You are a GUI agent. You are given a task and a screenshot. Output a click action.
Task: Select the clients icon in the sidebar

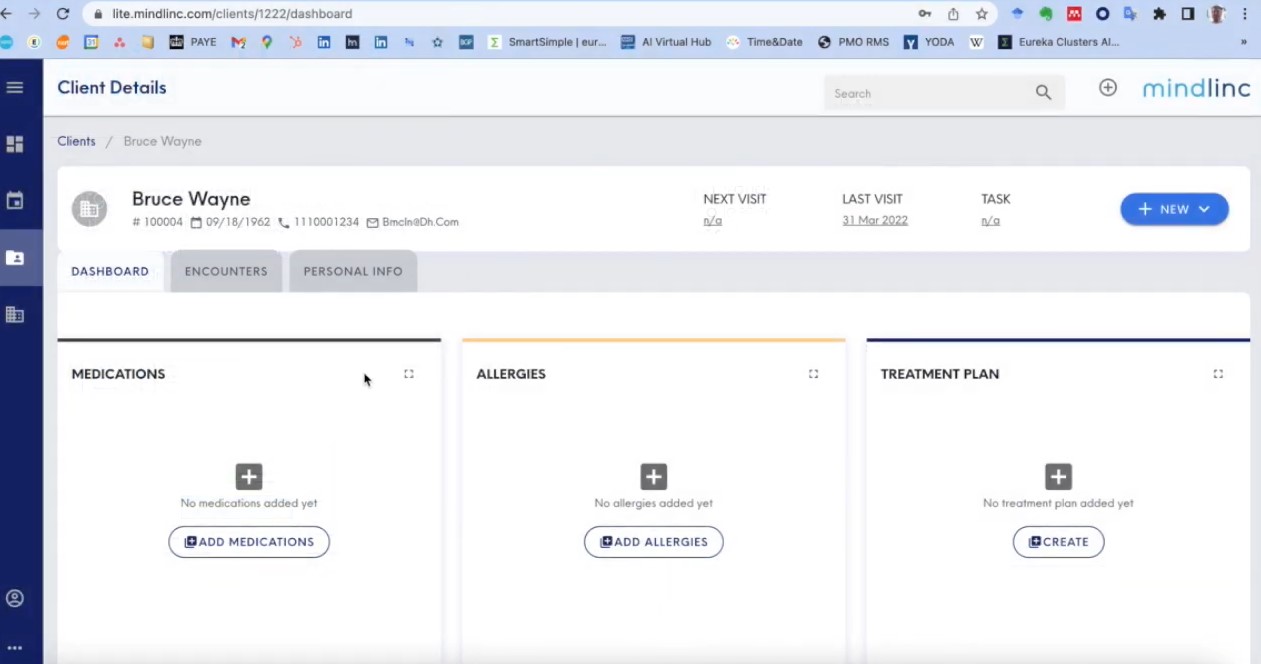pos(15,257)
